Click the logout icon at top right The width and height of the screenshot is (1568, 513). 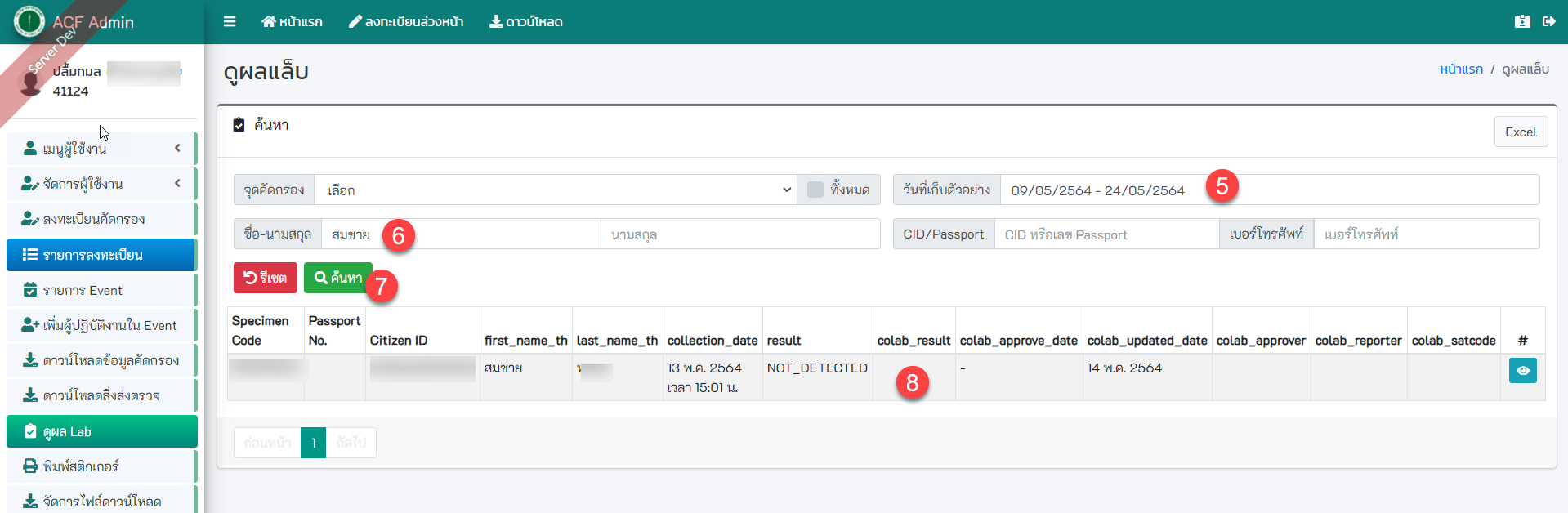(1548, 22)
